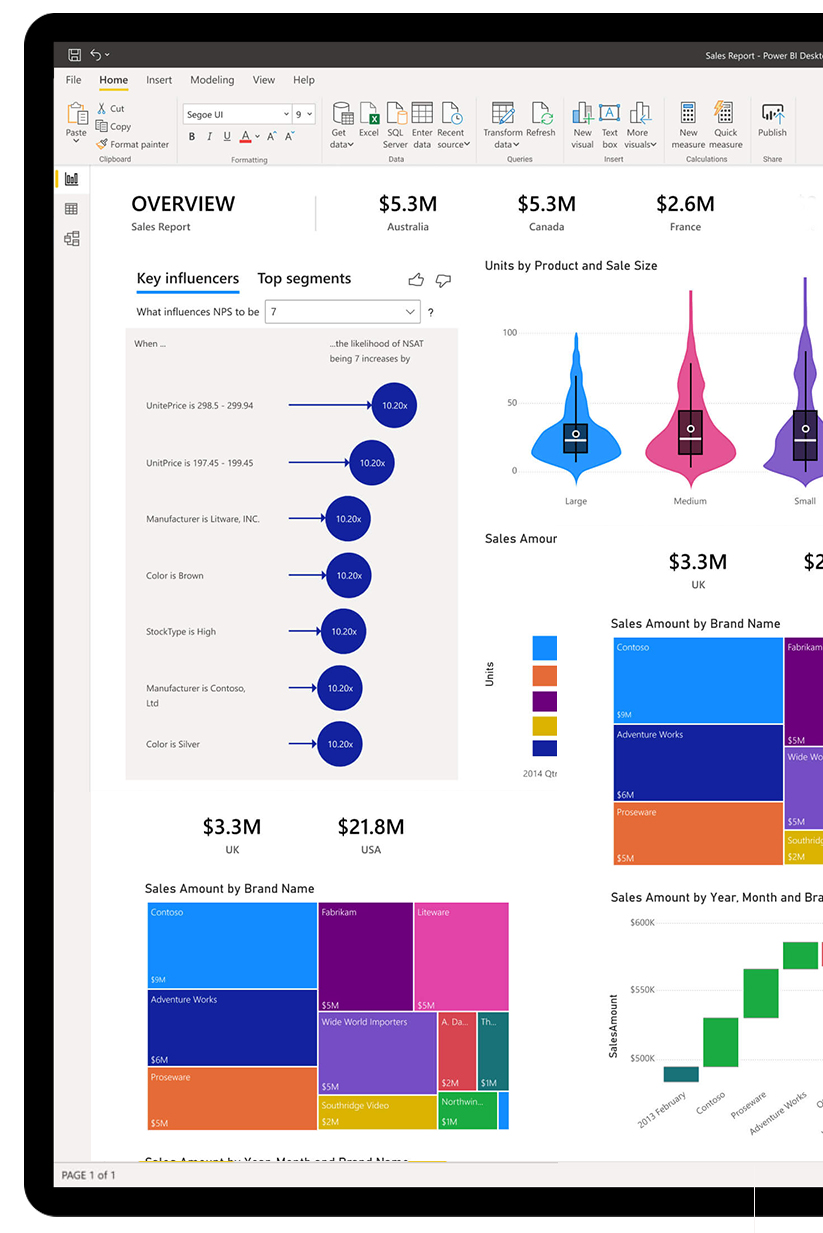823x1233 pixels.
Task: Open the undo history dropdown arrow
Action: coord(107,56)
